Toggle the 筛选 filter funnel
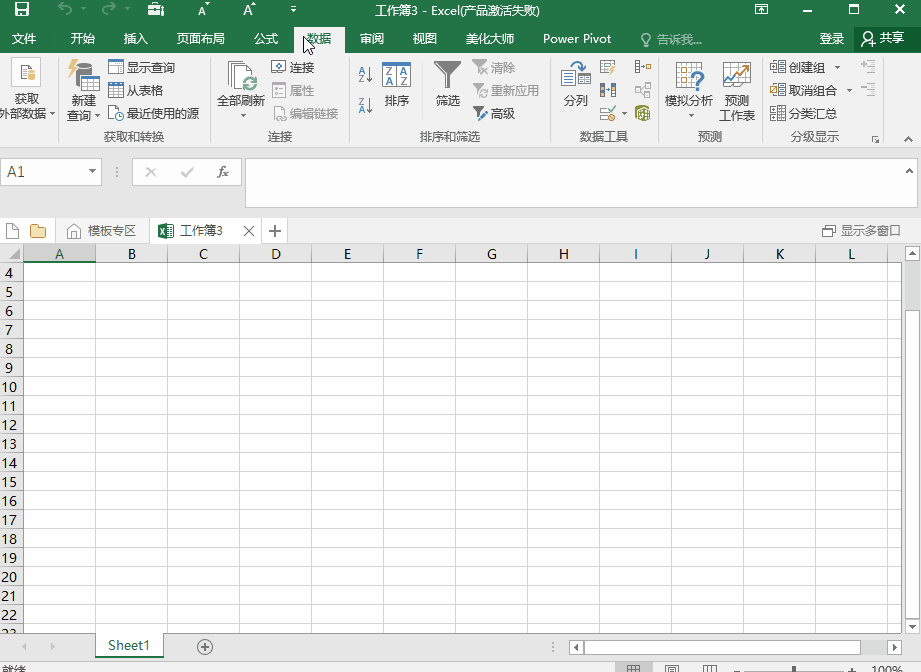 (447, 84)
